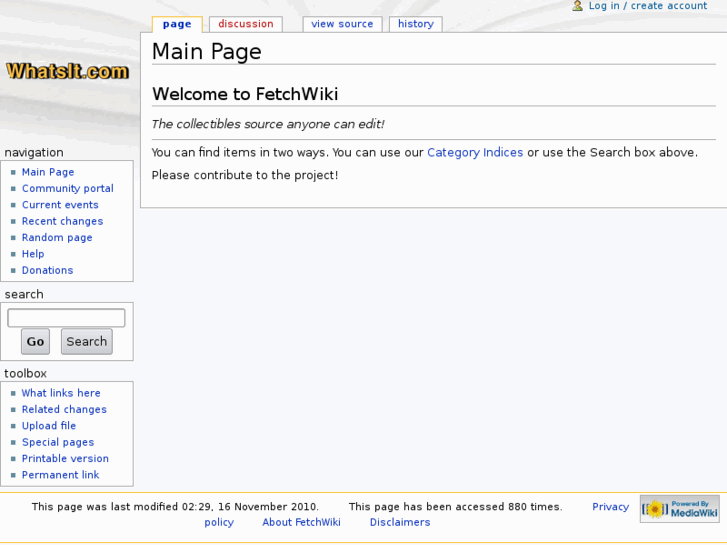
Task: Click the last modified 16 November 2010 text
Action: coord(175,507)
